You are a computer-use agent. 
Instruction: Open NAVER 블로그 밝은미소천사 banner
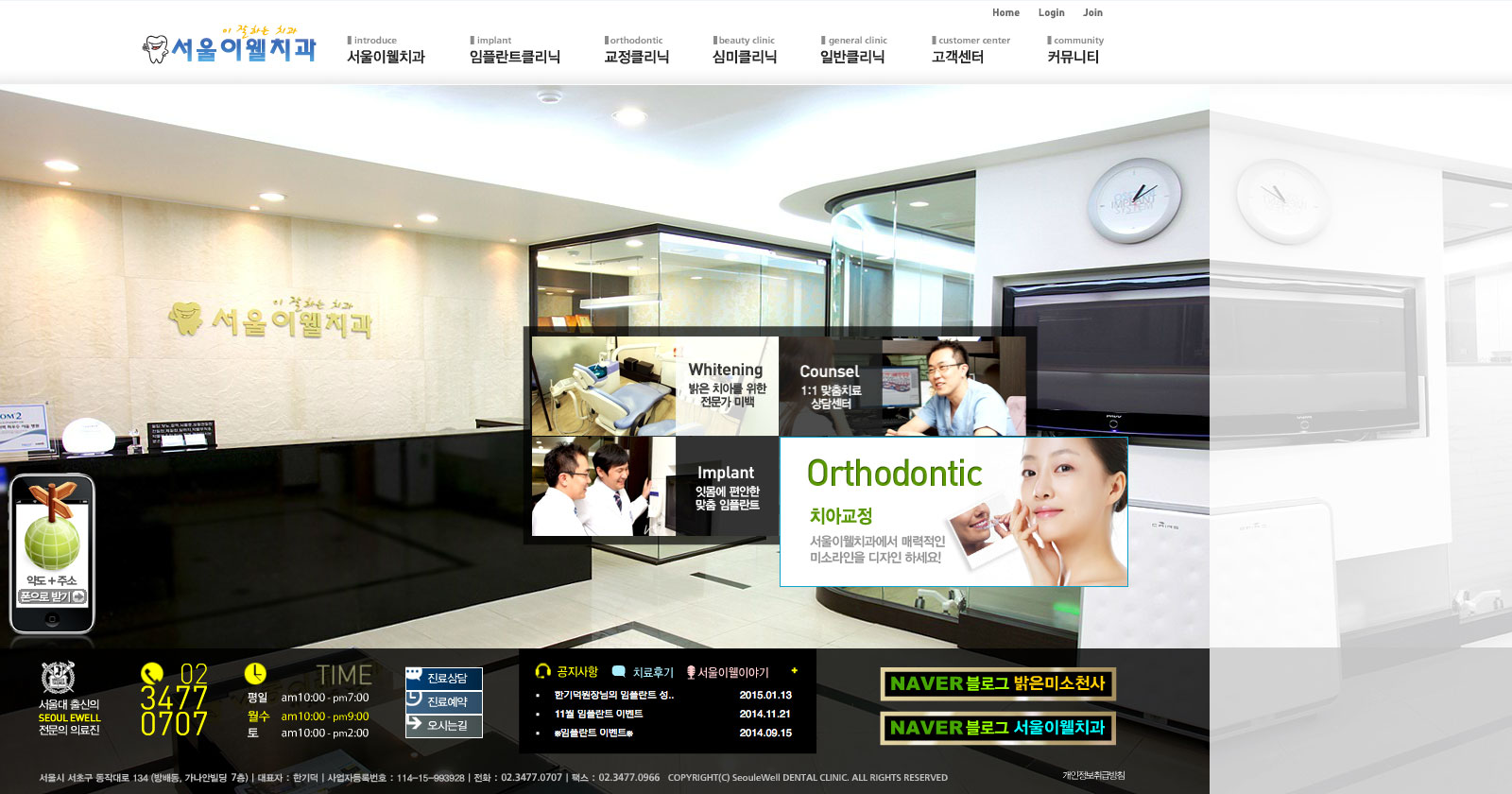(998, 683)
